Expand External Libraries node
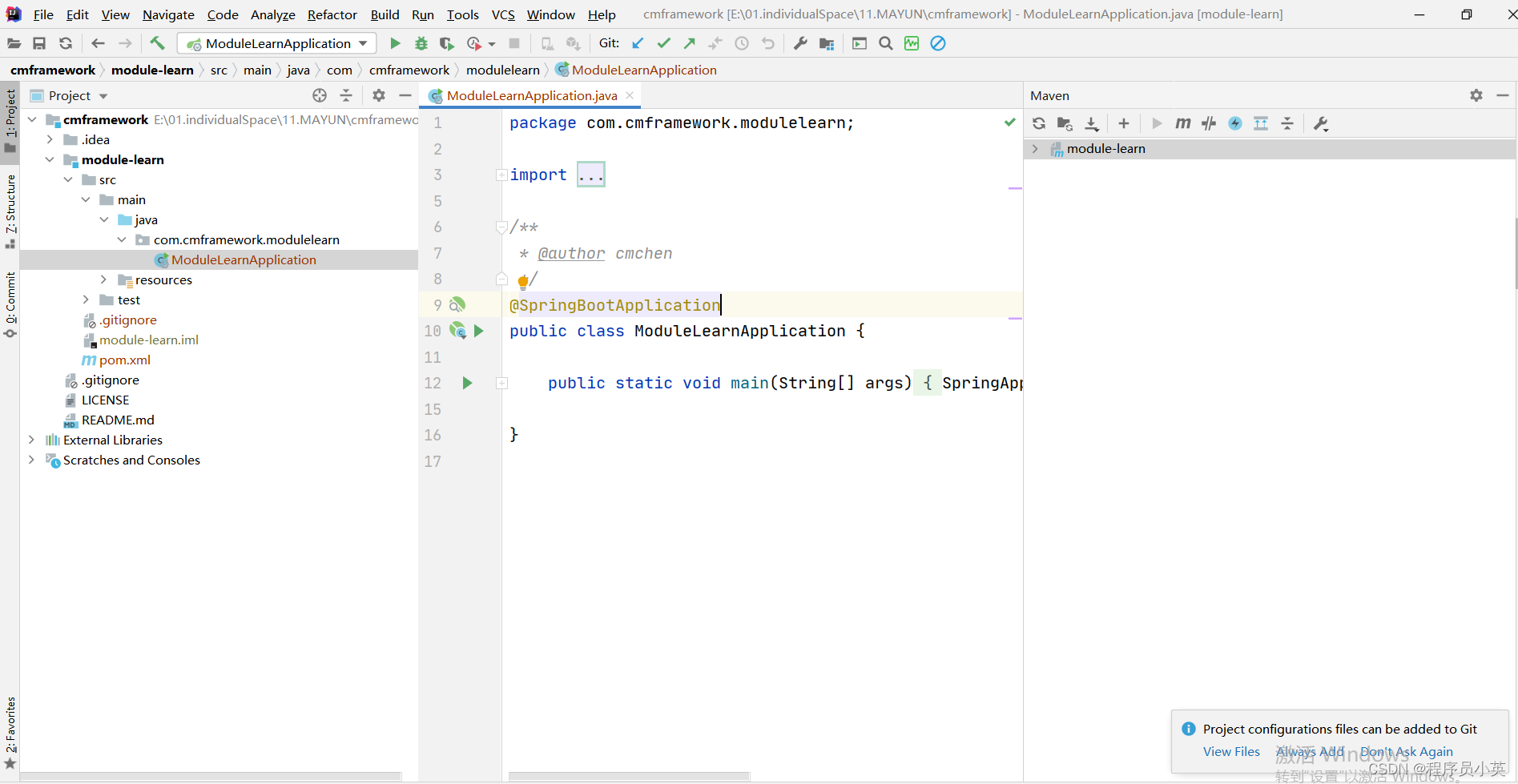 31,440
